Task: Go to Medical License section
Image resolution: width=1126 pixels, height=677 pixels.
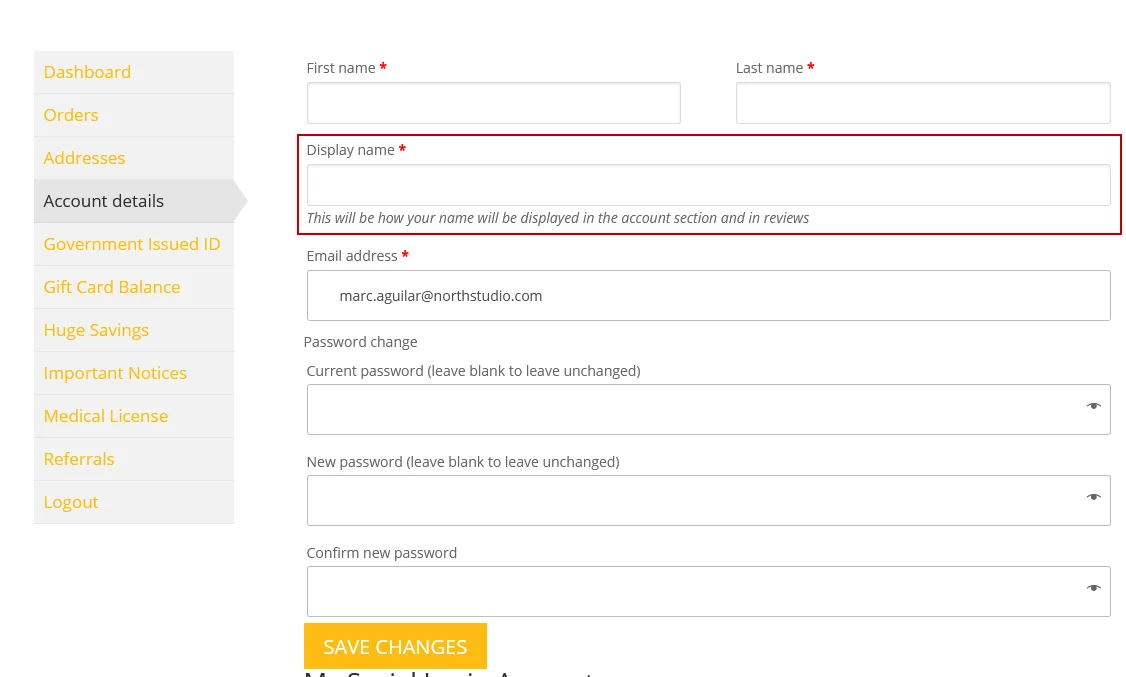Action: 106,416
